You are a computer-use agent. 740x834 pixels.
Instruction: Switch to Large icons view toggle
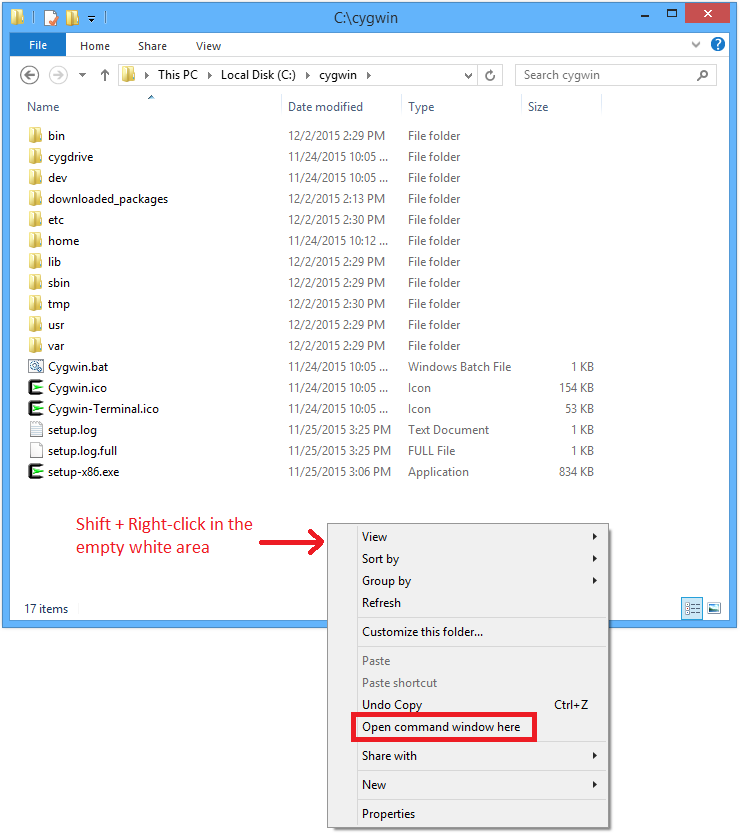714,608
